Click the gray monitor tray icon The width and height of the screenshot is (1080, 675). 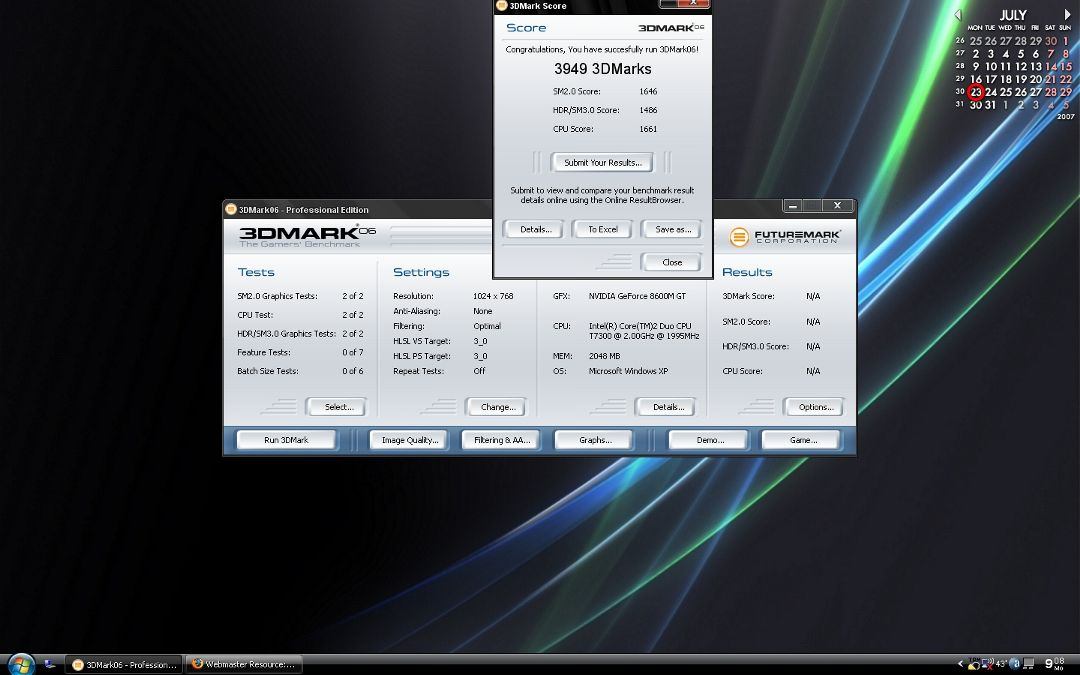point(1028,664)
